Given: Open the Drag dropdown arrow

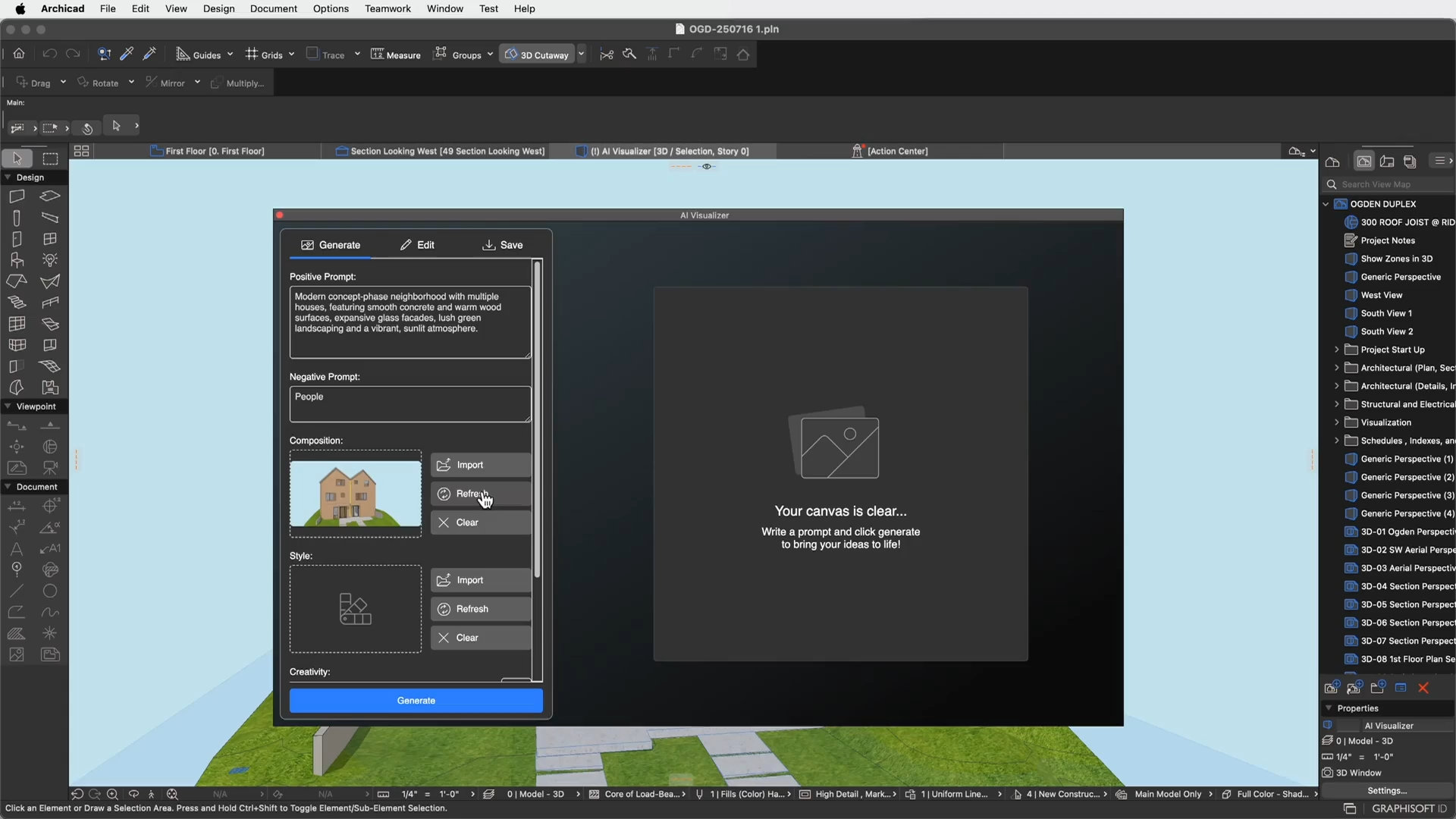Looking at the screenshot, I should pos(63,83).
